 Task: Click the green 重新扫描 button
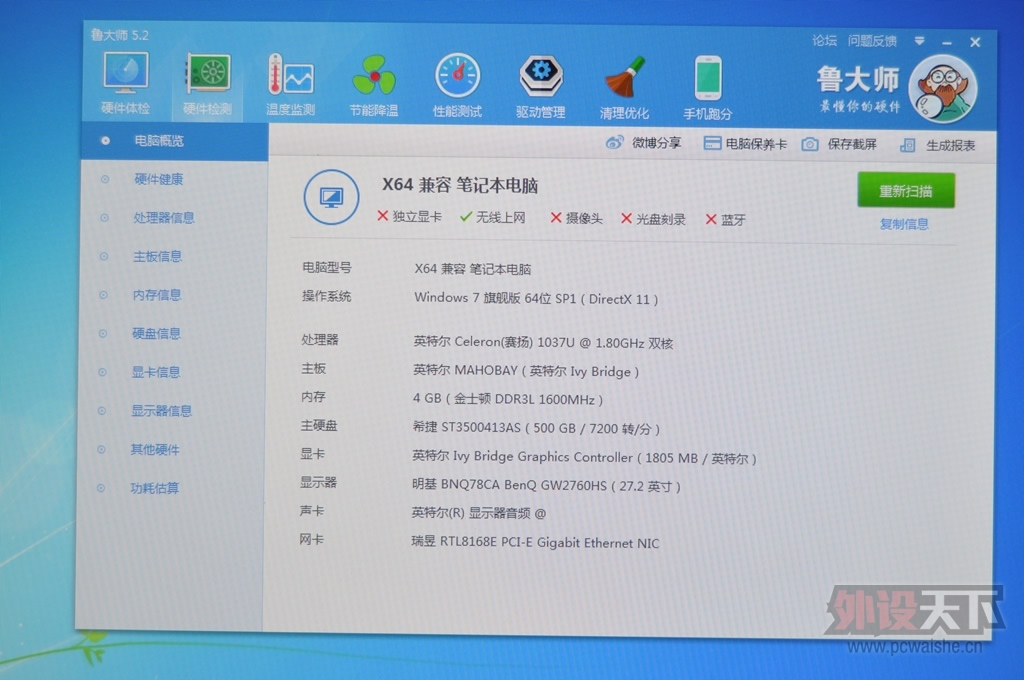click(906, 191)
